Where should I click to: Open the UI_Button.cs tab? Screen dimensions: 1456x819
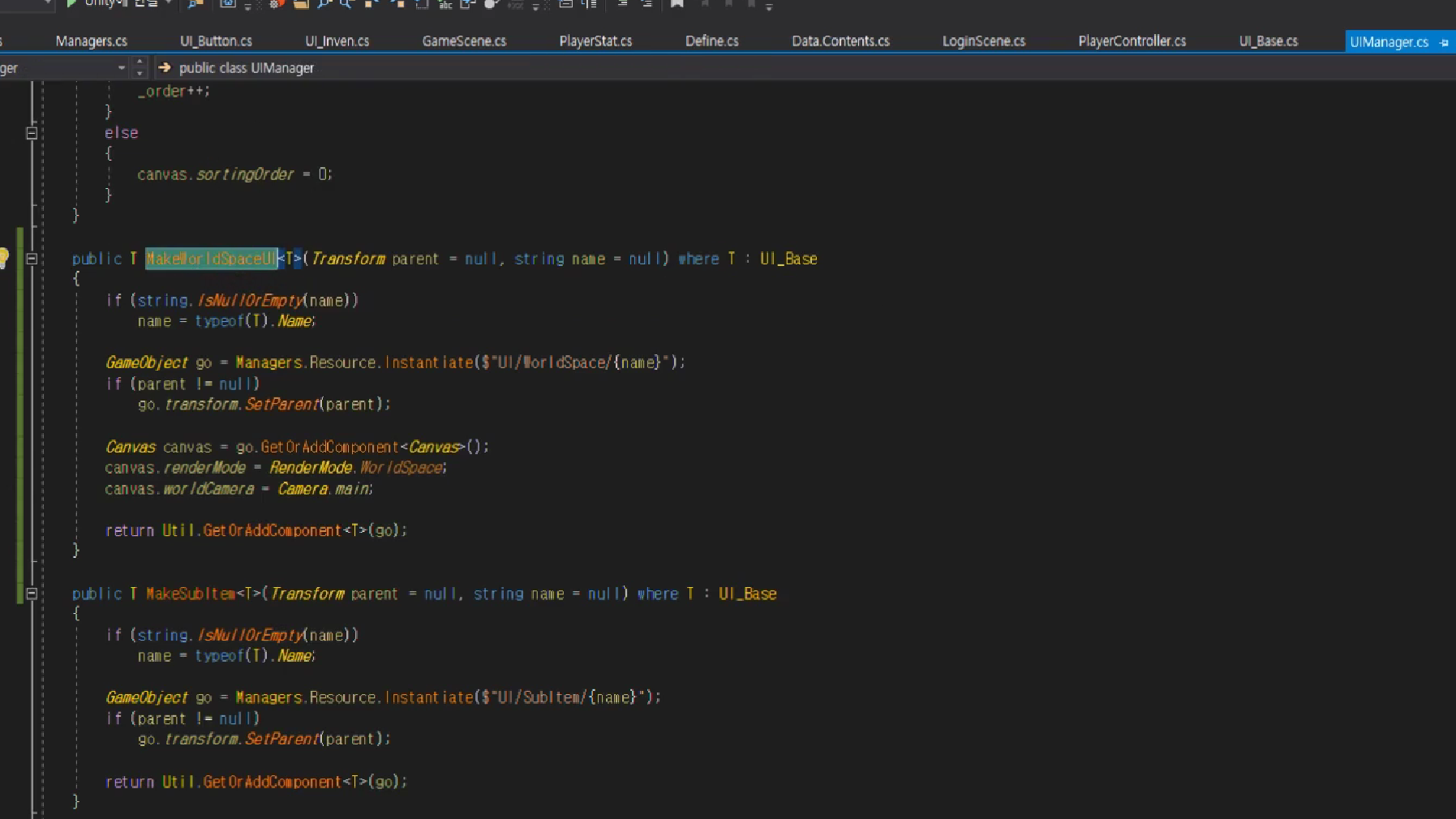point(216,41)
